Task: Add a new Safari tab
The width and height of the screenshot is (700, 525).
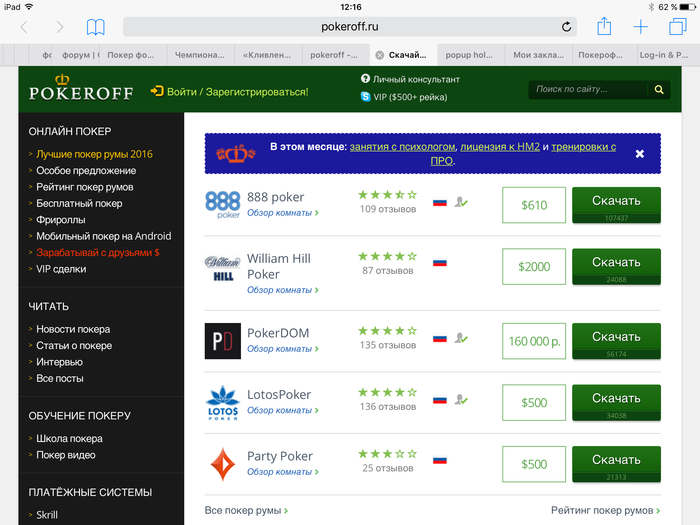Action: (641, 27)
